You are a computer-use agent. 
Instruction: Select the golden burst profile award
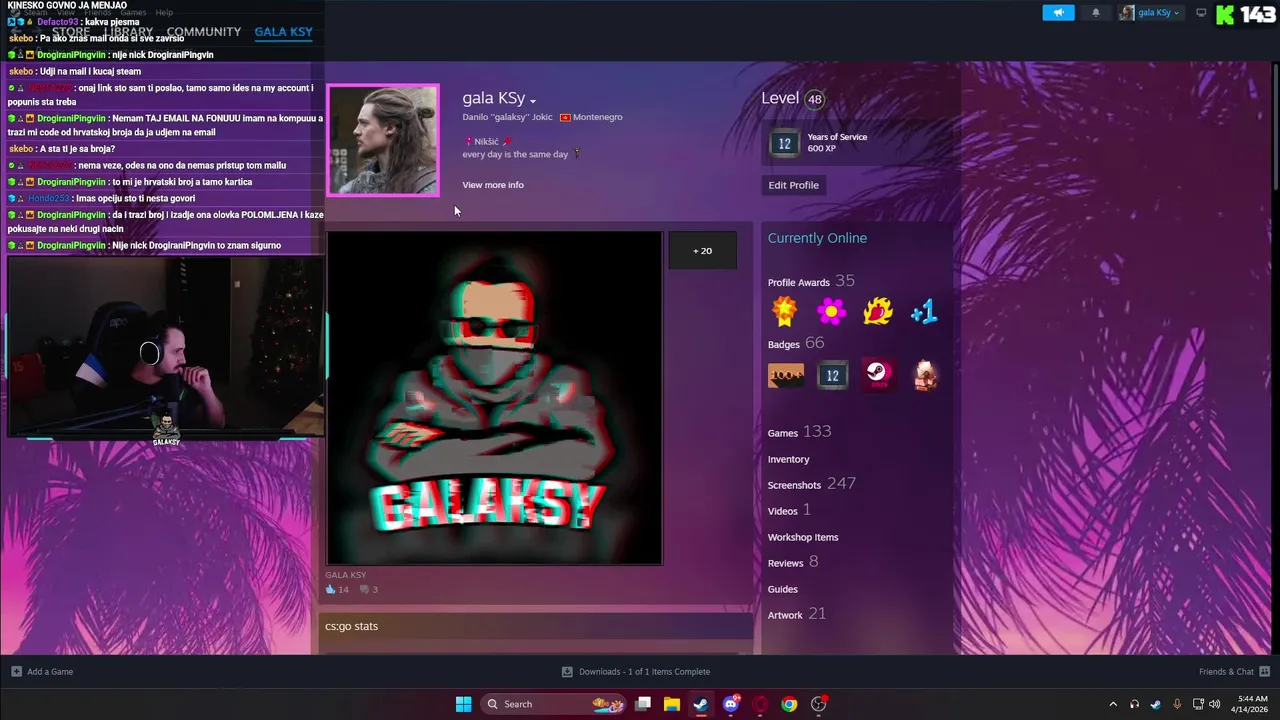click(x=785, y=312)
